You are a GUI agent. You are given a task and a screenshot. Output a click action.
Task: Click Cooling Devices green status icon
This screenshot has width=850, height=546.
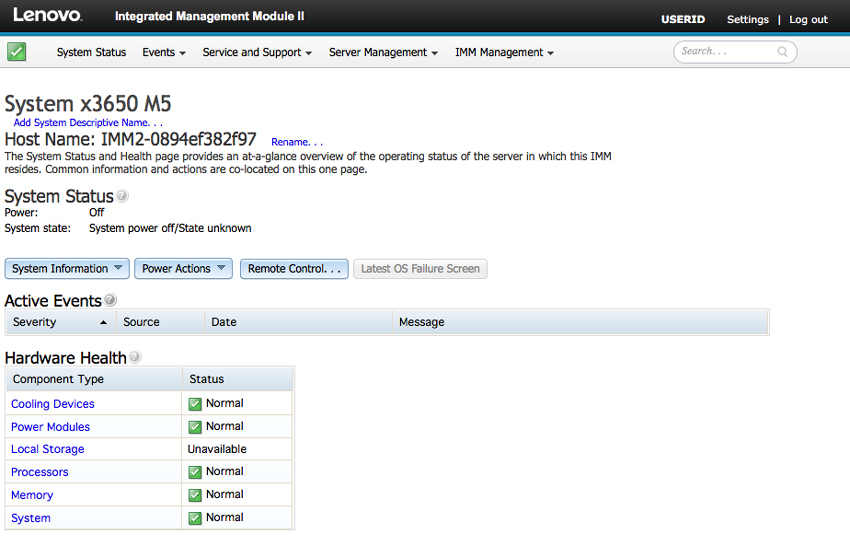point(195,404)
